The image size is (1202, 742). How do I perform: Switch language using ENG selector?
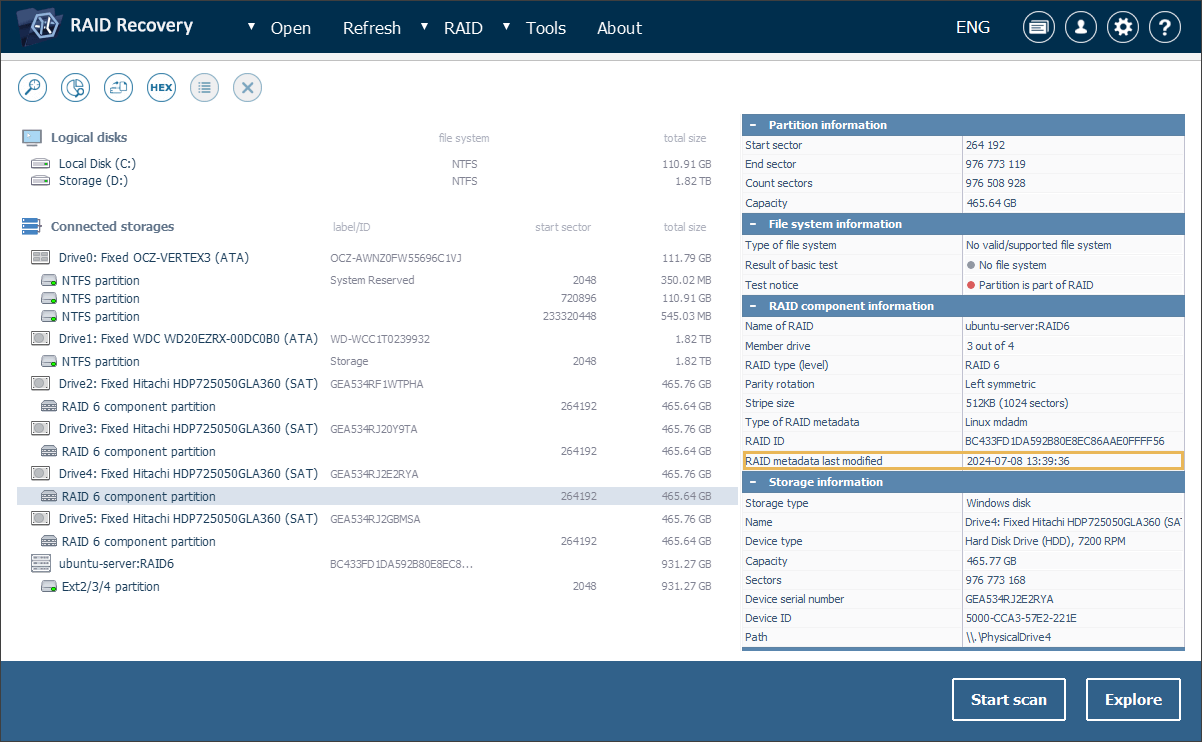[972, 28]
